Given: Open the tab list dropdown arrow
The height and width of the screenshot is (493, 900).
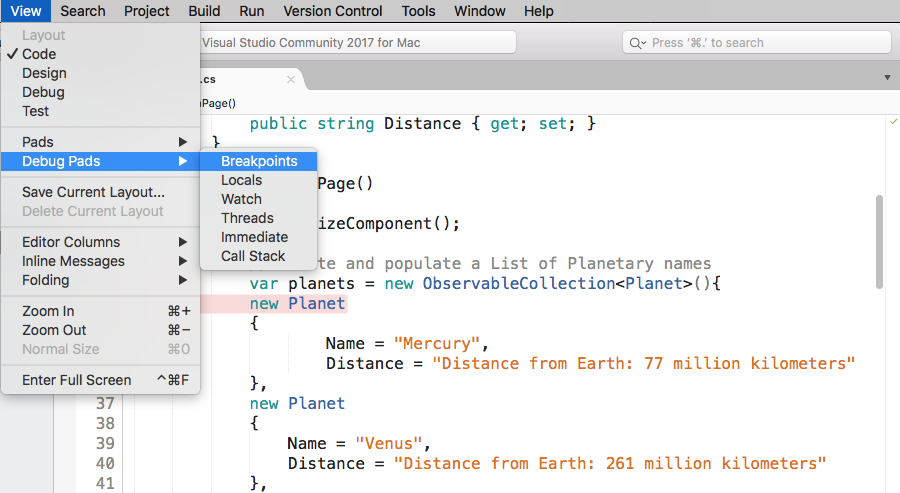Looking at the screenshot, I should pos(887,77).
